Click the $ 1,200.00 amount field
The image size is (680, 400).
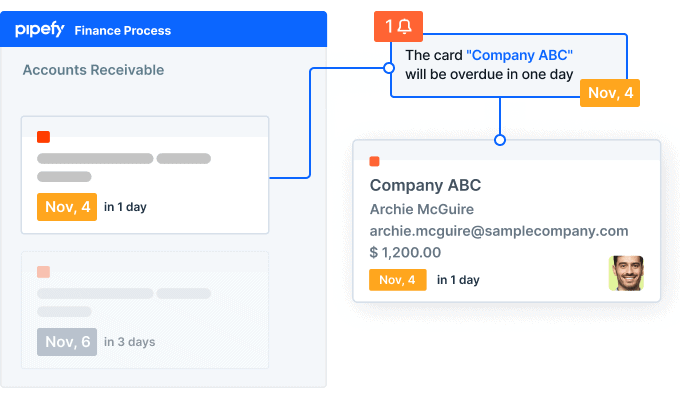(x=405, y=252)
